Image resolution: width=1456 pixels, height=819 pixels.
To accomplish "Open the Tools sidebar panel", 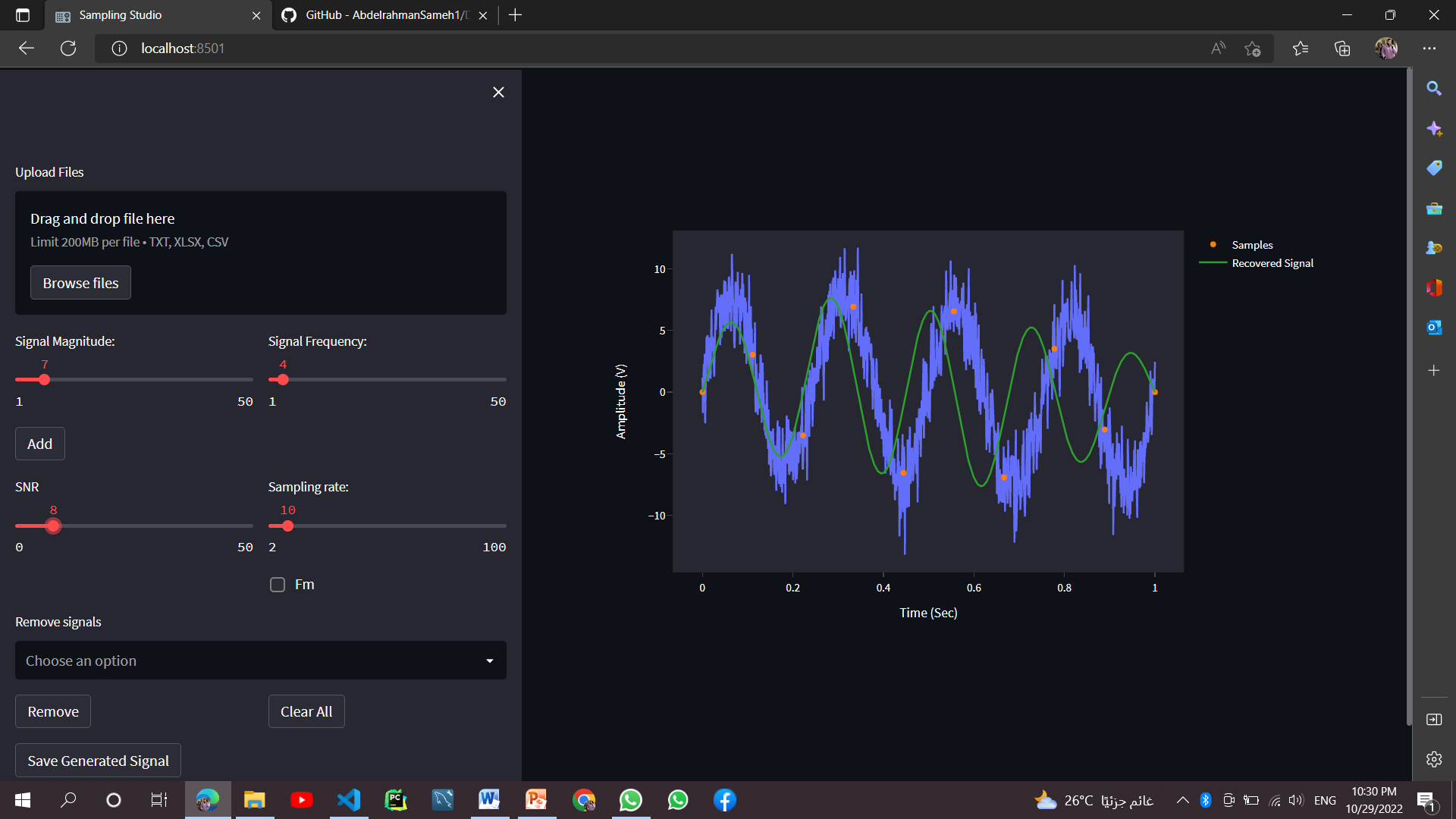I will coord(1433,209).
